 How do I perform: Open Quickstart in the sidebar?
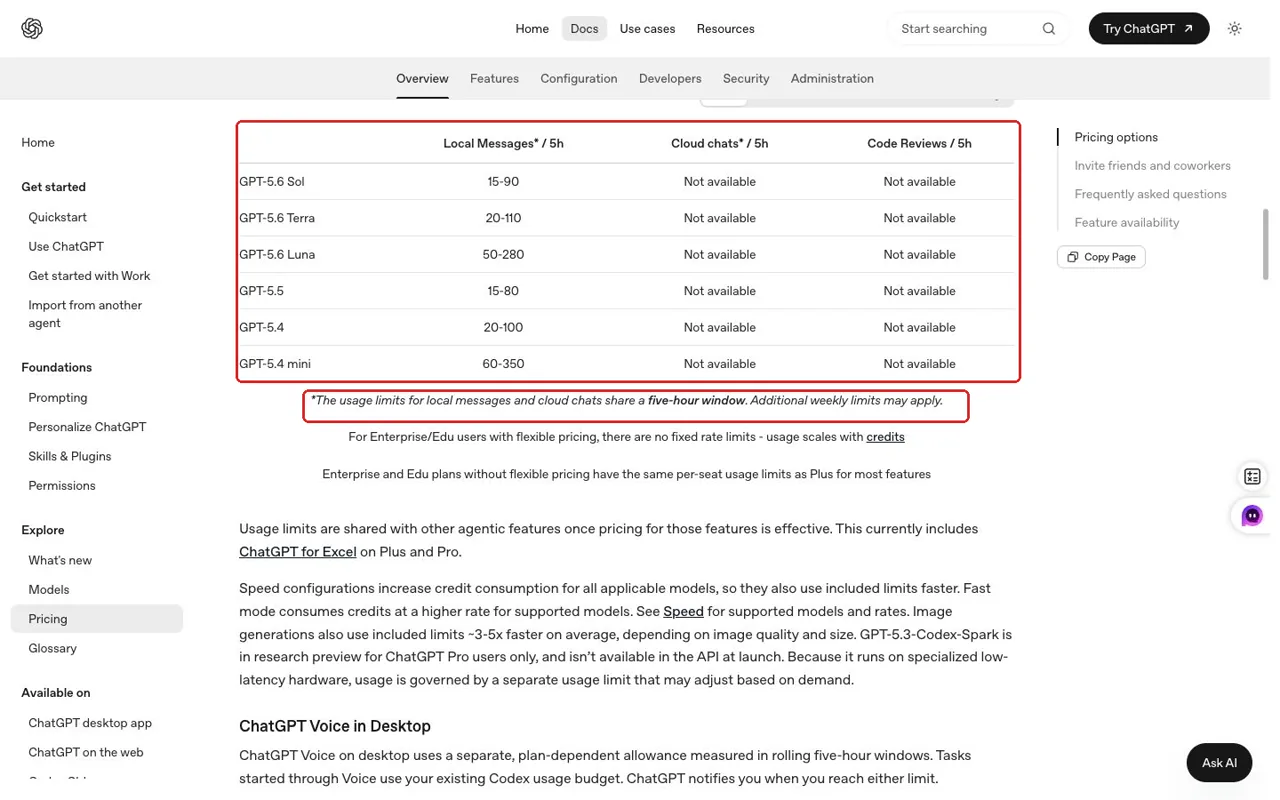point(57,217)
